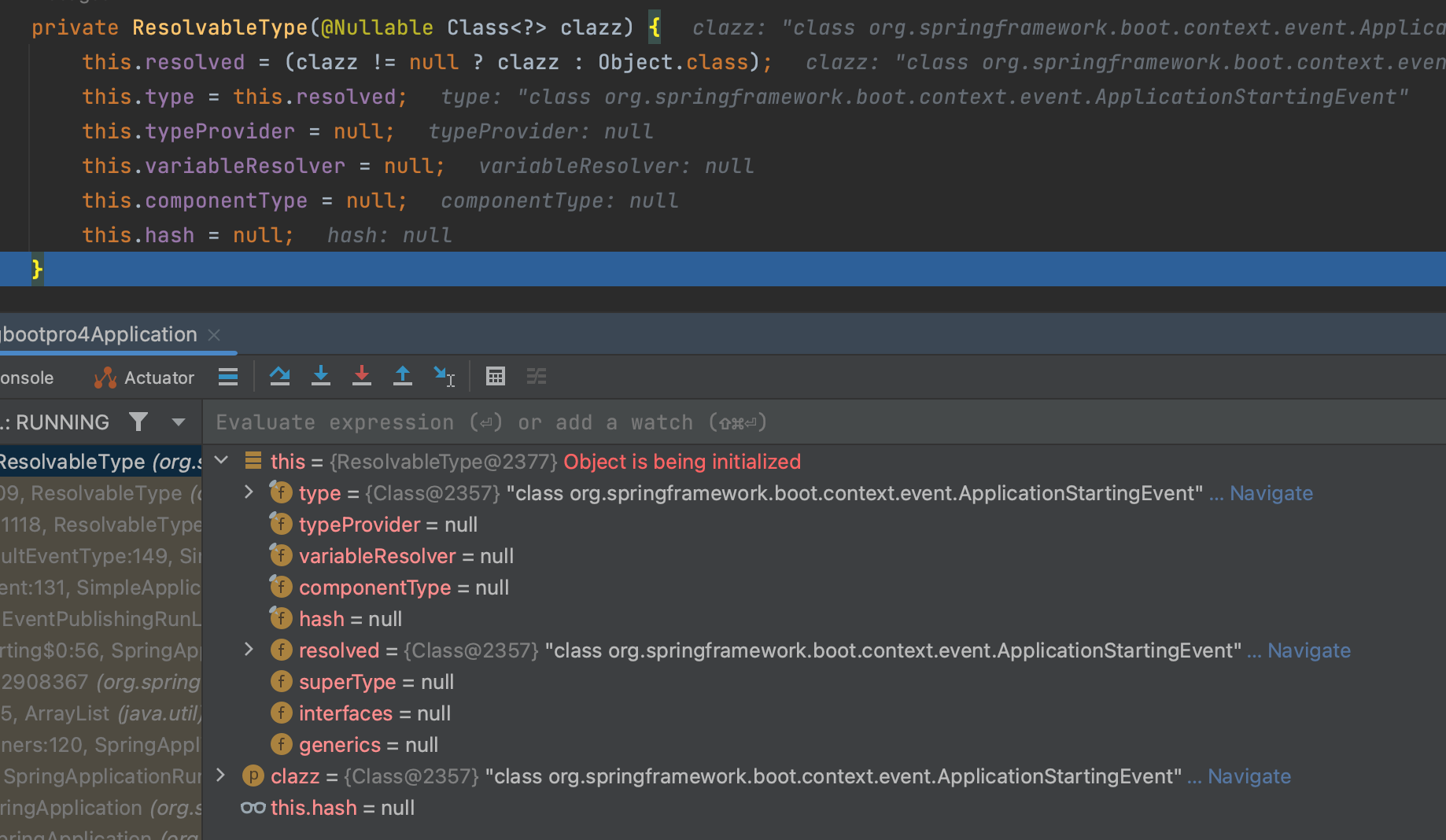Click the parameter icon beside 'clazz'
This screenshot has width=1446, height=840.
coord(253,776)
